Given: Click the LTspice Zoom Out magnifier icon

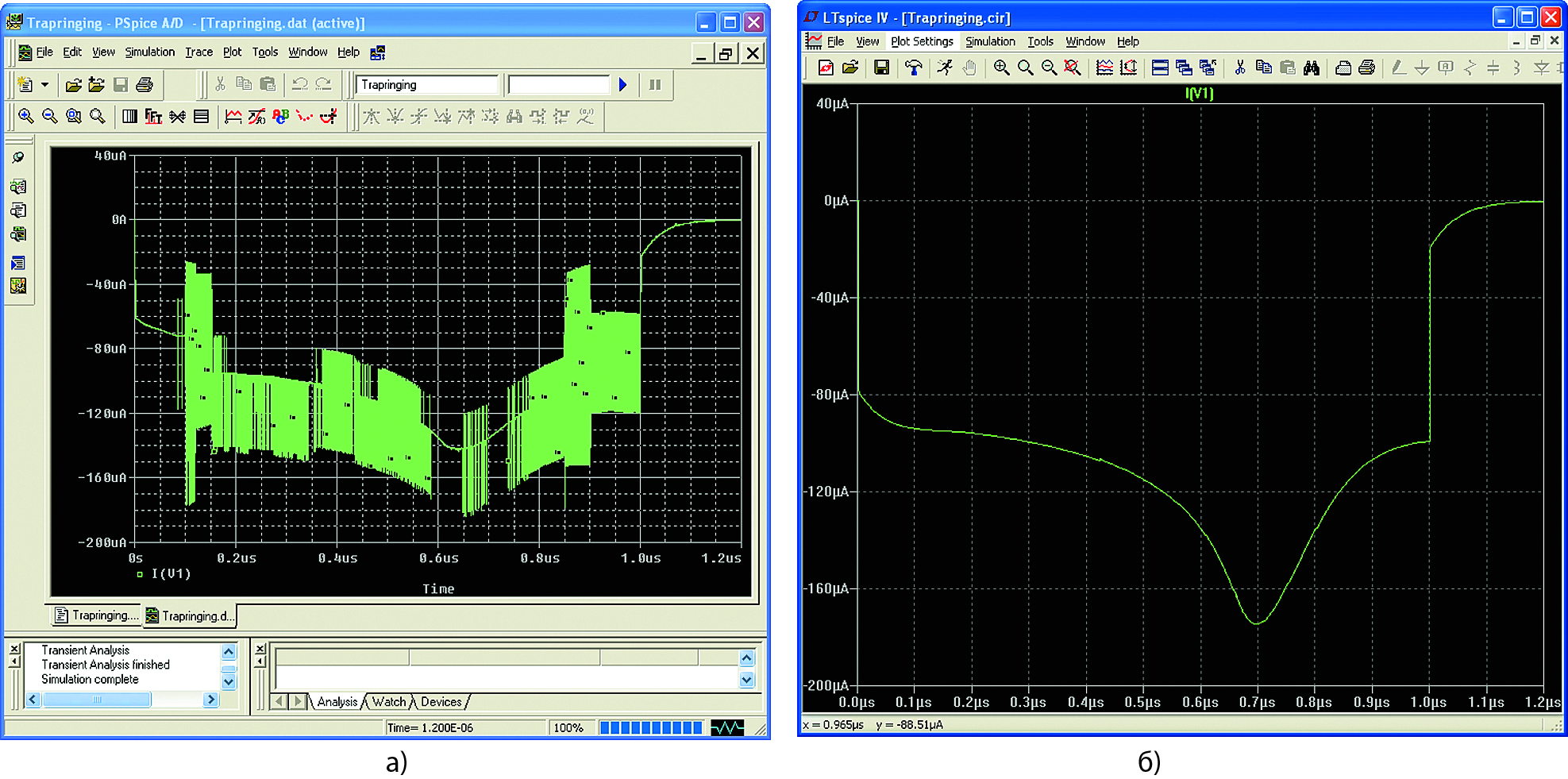Looking at the screenshot, I should 1049,67.
